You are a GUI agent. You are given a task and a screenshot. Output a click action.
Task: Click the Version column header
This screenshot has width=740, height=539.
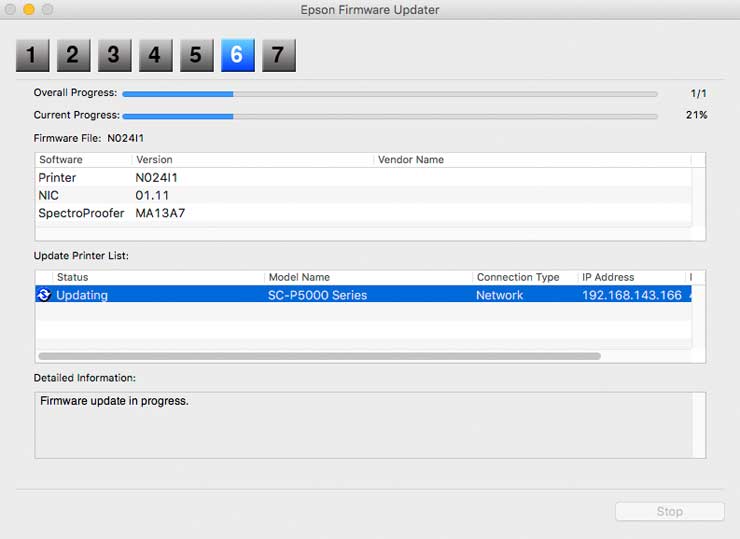252,160
